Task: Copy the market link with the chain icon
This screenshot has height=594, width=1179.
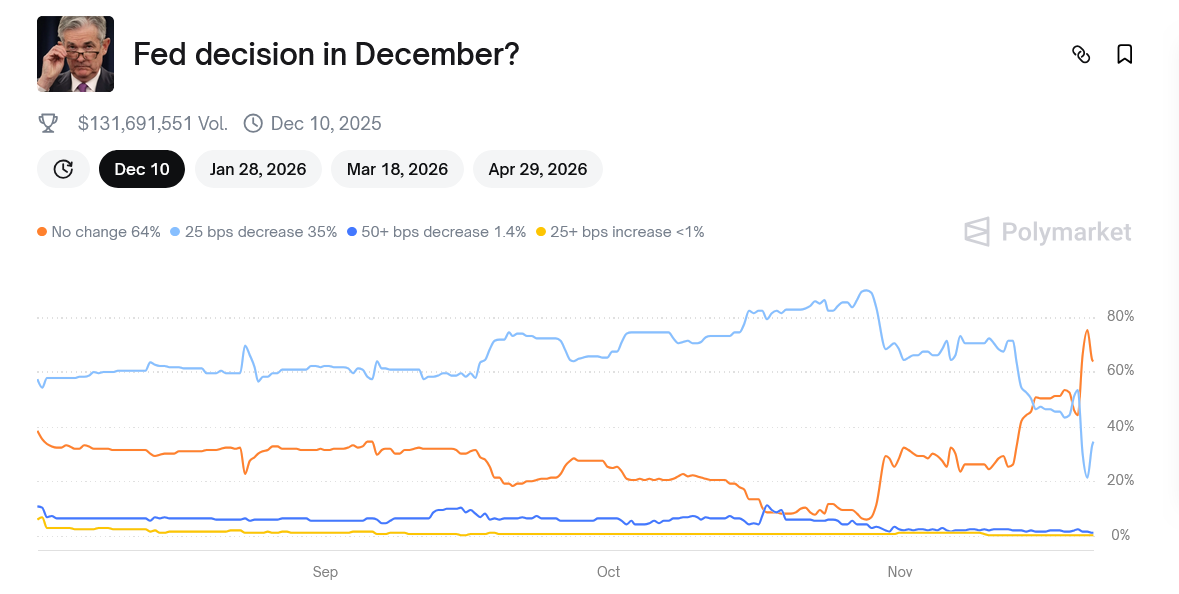Action: click(x=1080, y=54)
